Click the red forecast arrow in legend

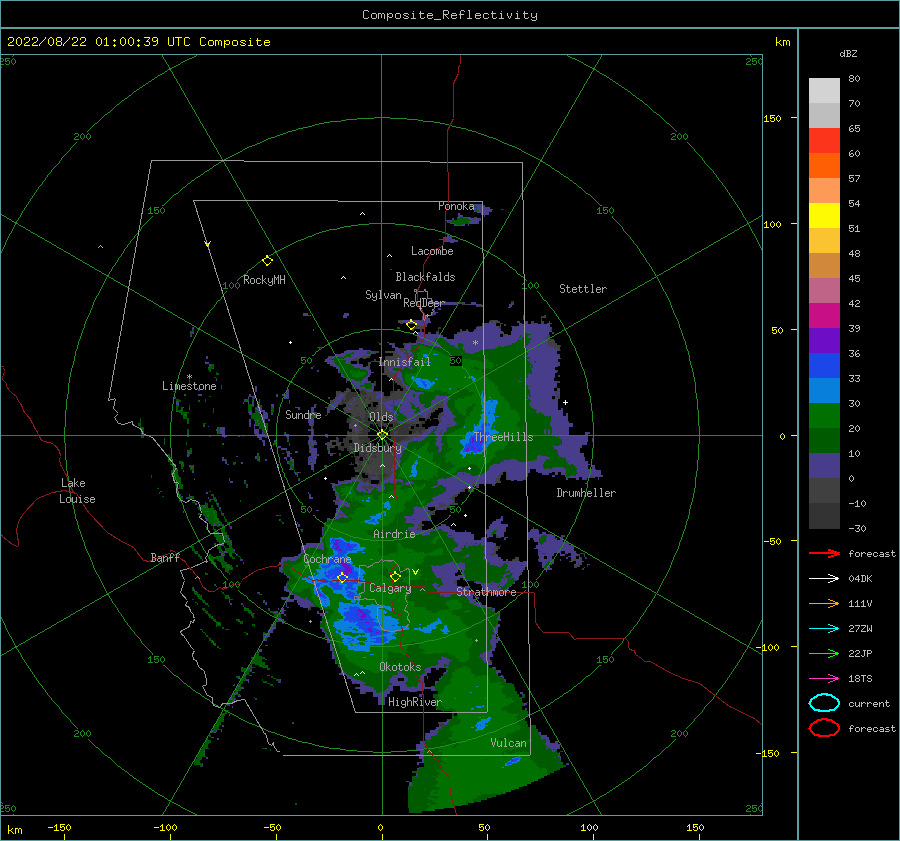824,553
